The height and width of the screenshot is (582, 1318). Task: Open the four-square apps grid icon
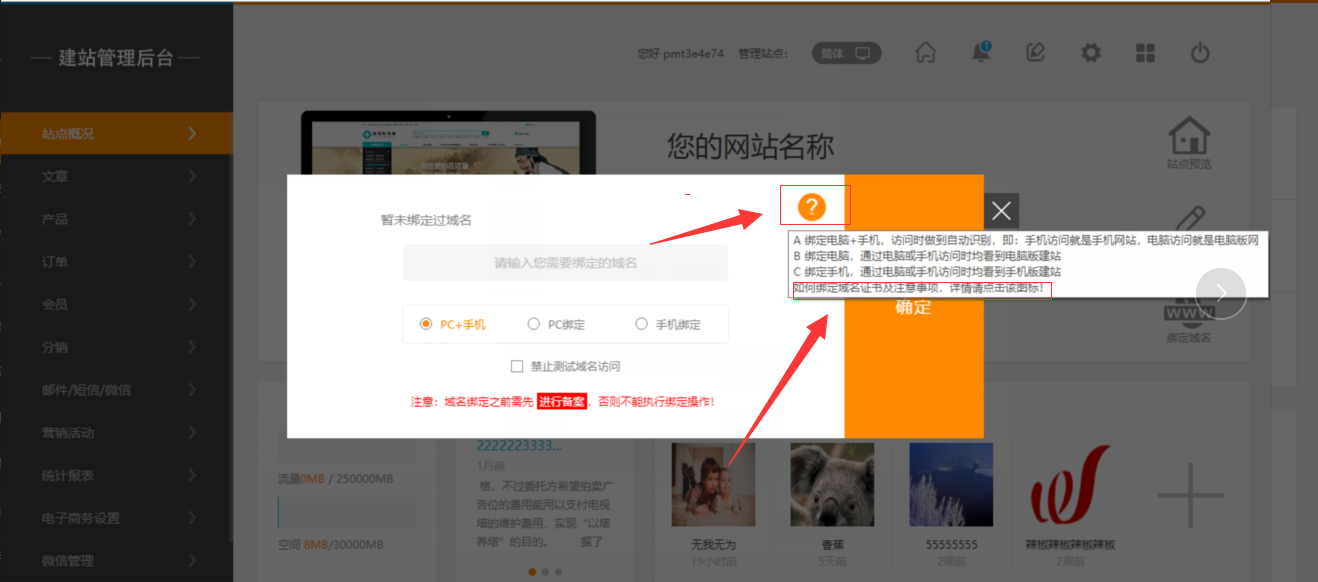point(1146,53)
